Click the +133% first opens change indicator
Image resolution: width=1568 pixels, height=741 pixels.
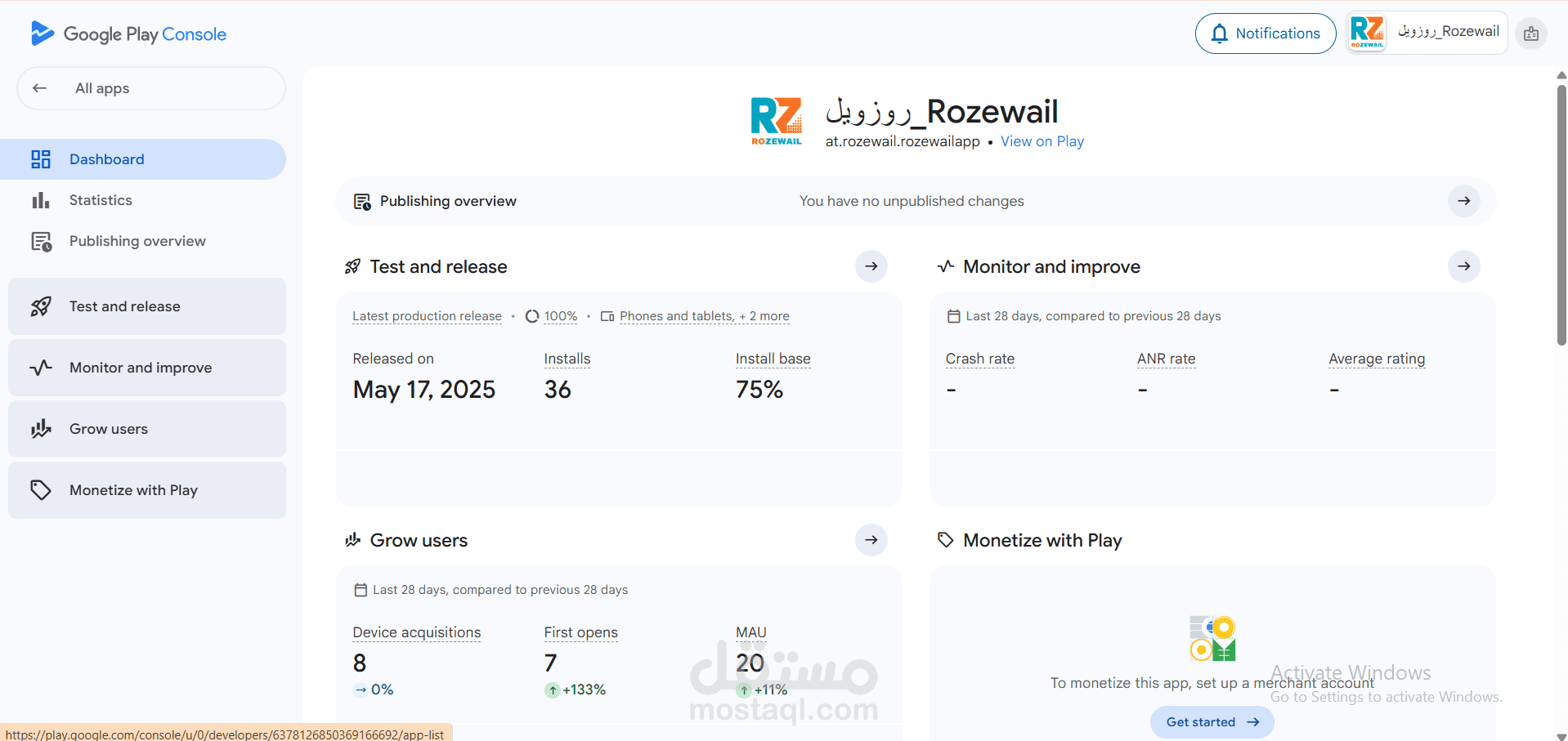coord(576,690)
